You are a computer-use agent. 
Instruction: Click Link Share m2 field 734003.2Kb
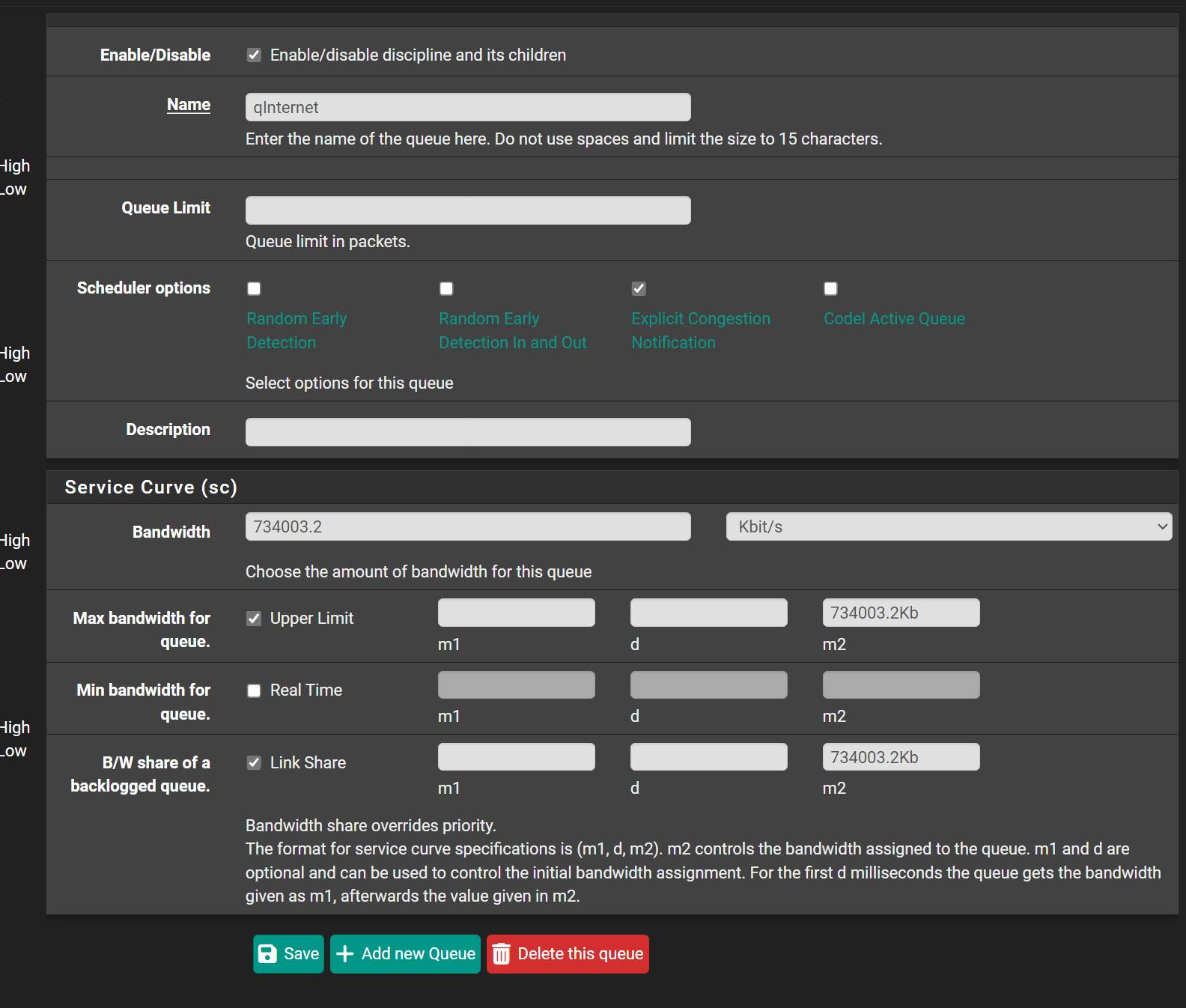pyautogui.click(x=901, y=757)
